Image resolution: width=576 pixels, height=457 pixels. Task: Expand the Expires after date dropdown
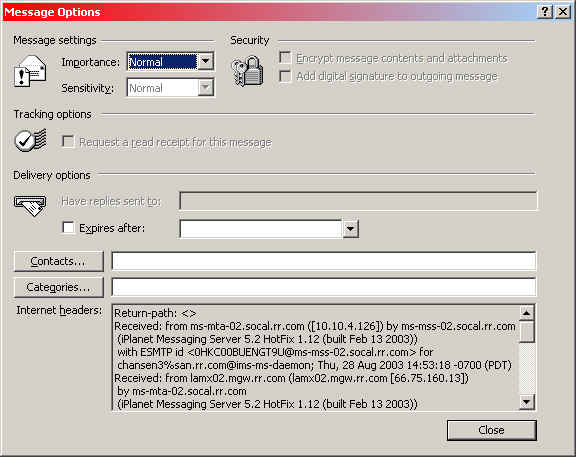click(350, 228)
